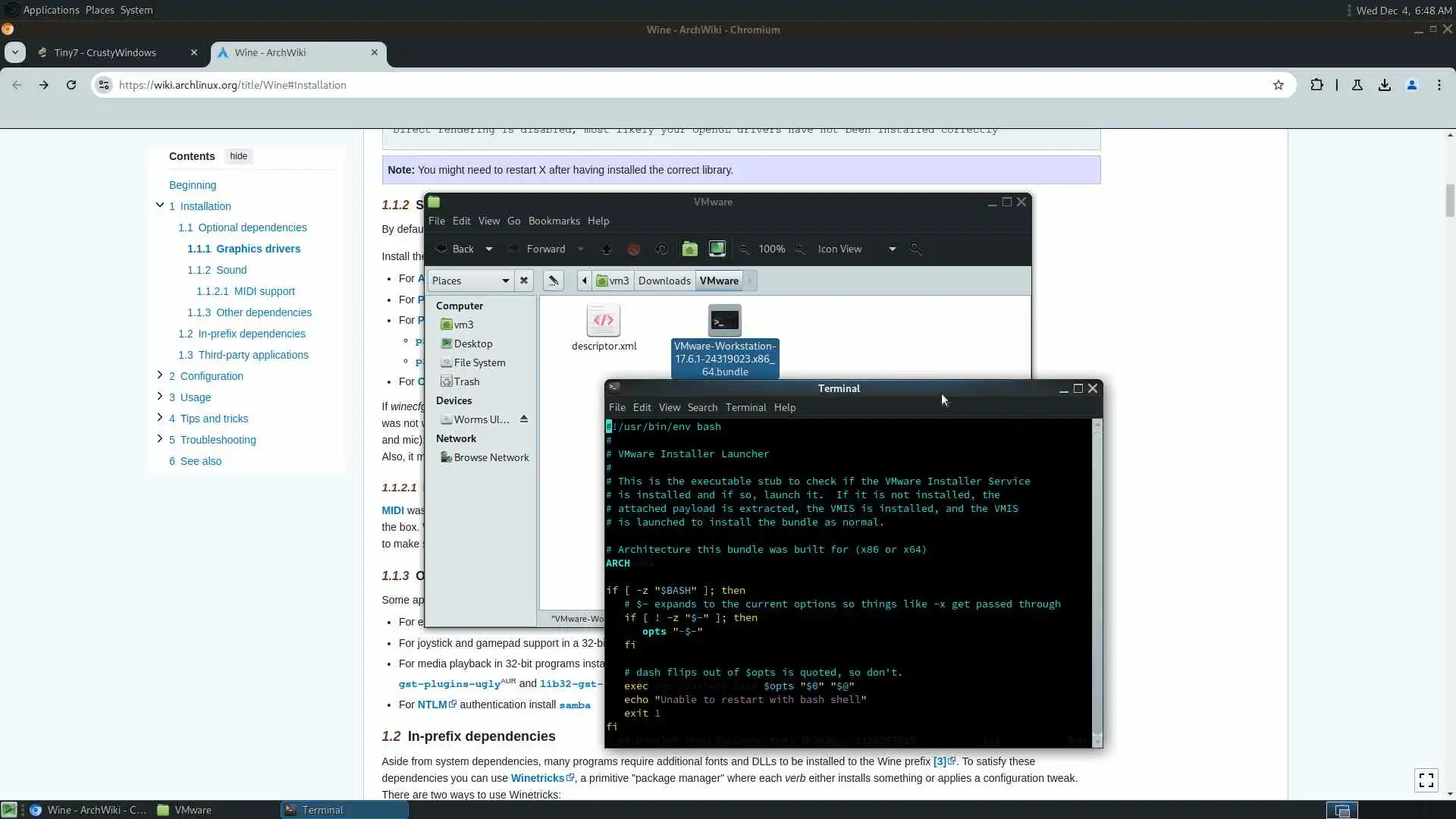Click the Home folder toolbar icon

tap(689, 249)
